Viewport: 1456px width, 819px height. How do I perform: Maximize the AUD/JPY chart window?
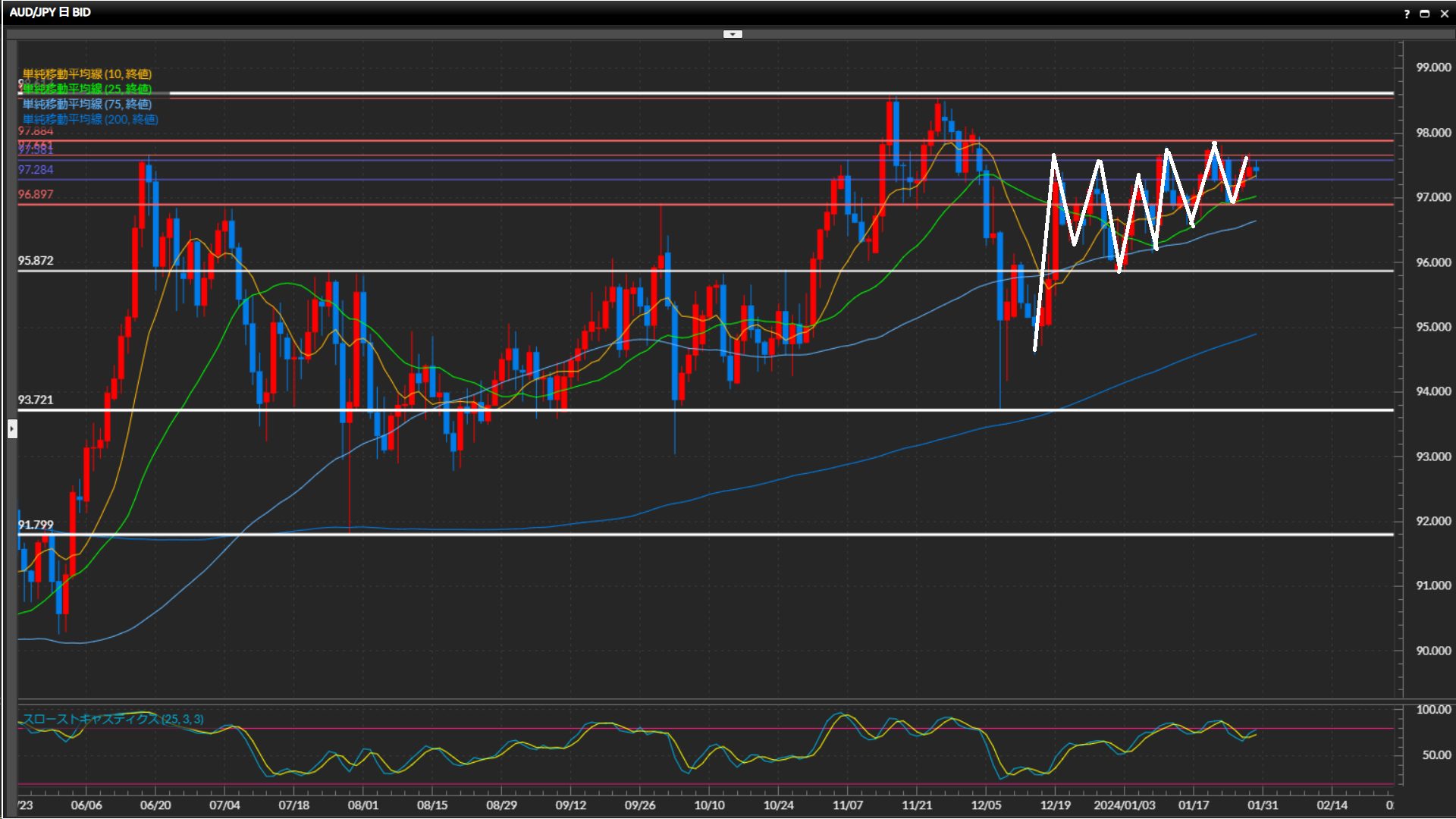tap(1425, 14)
